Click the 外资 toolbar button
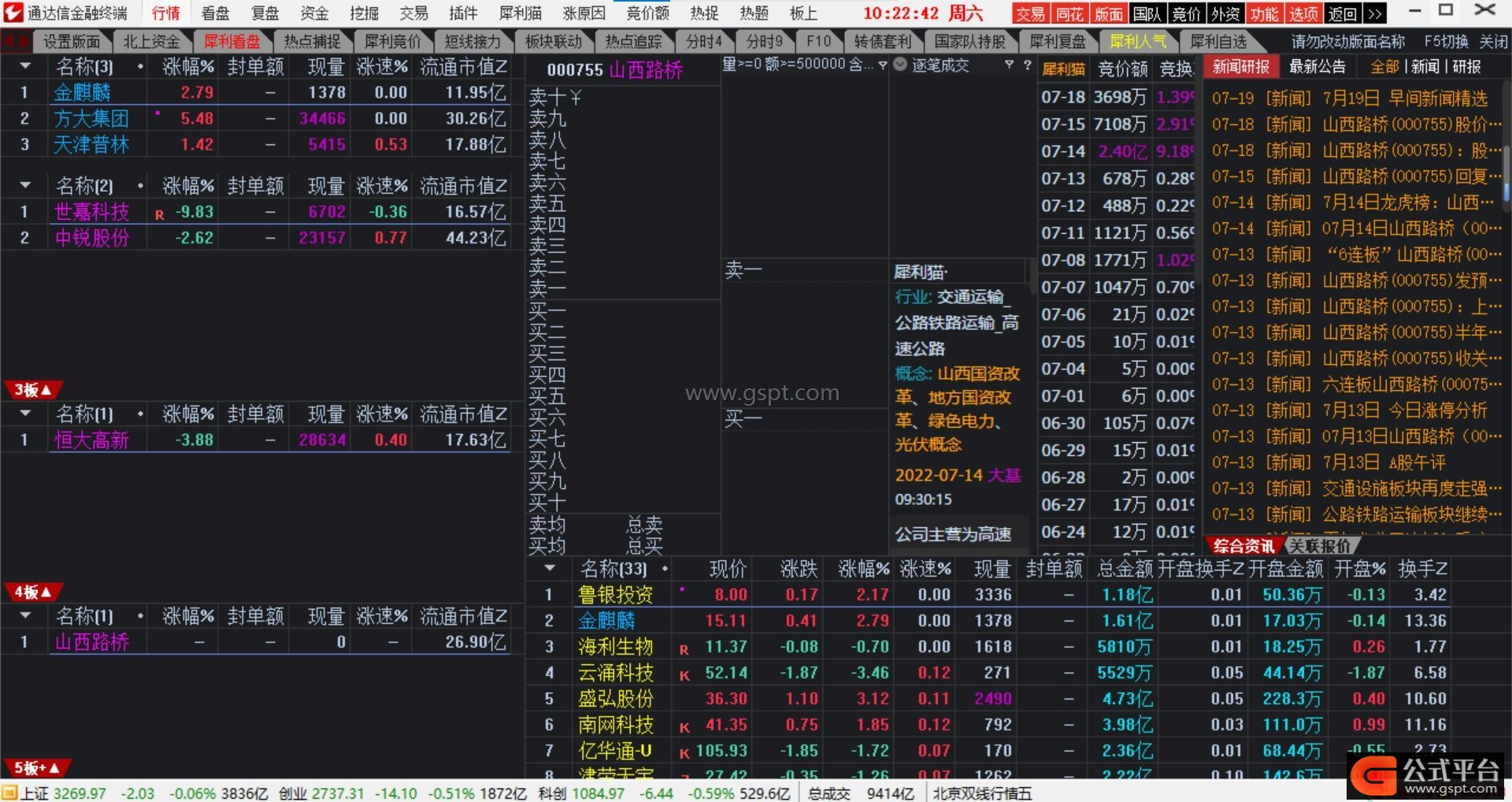 coord(1225,13)
